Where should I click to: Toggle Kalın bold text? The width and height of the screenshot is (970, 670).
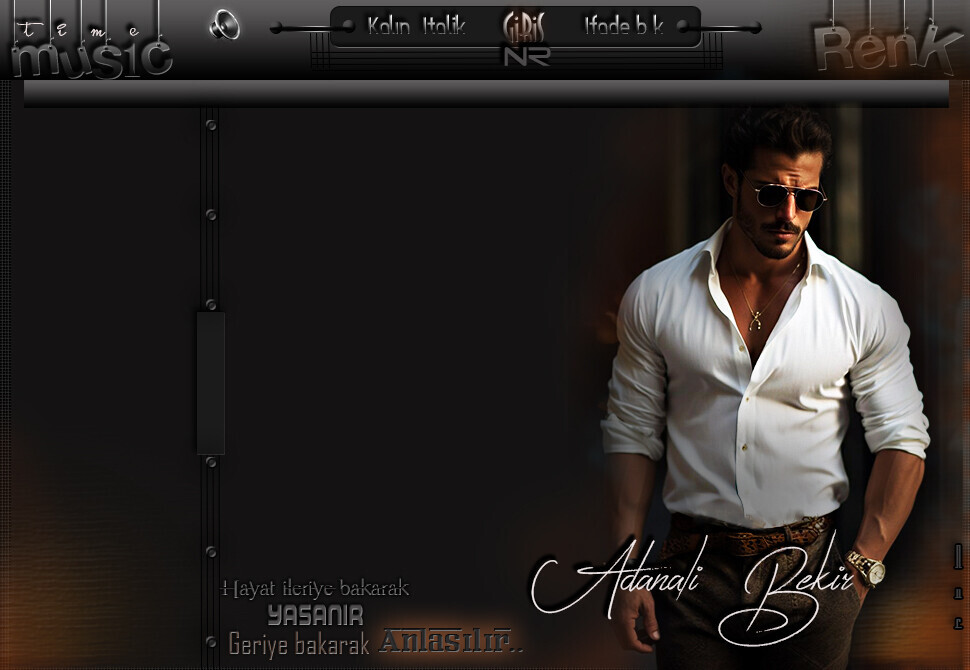(388, 26)
